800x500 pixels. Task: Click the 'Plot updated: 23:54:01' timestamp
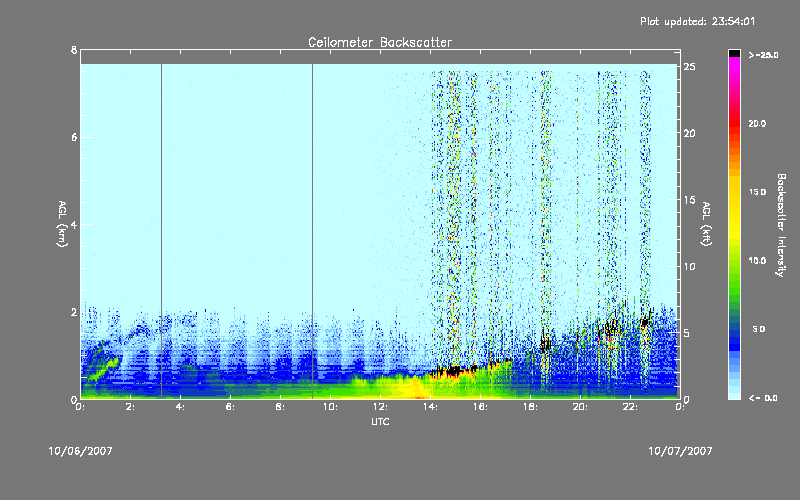point(697,21)
